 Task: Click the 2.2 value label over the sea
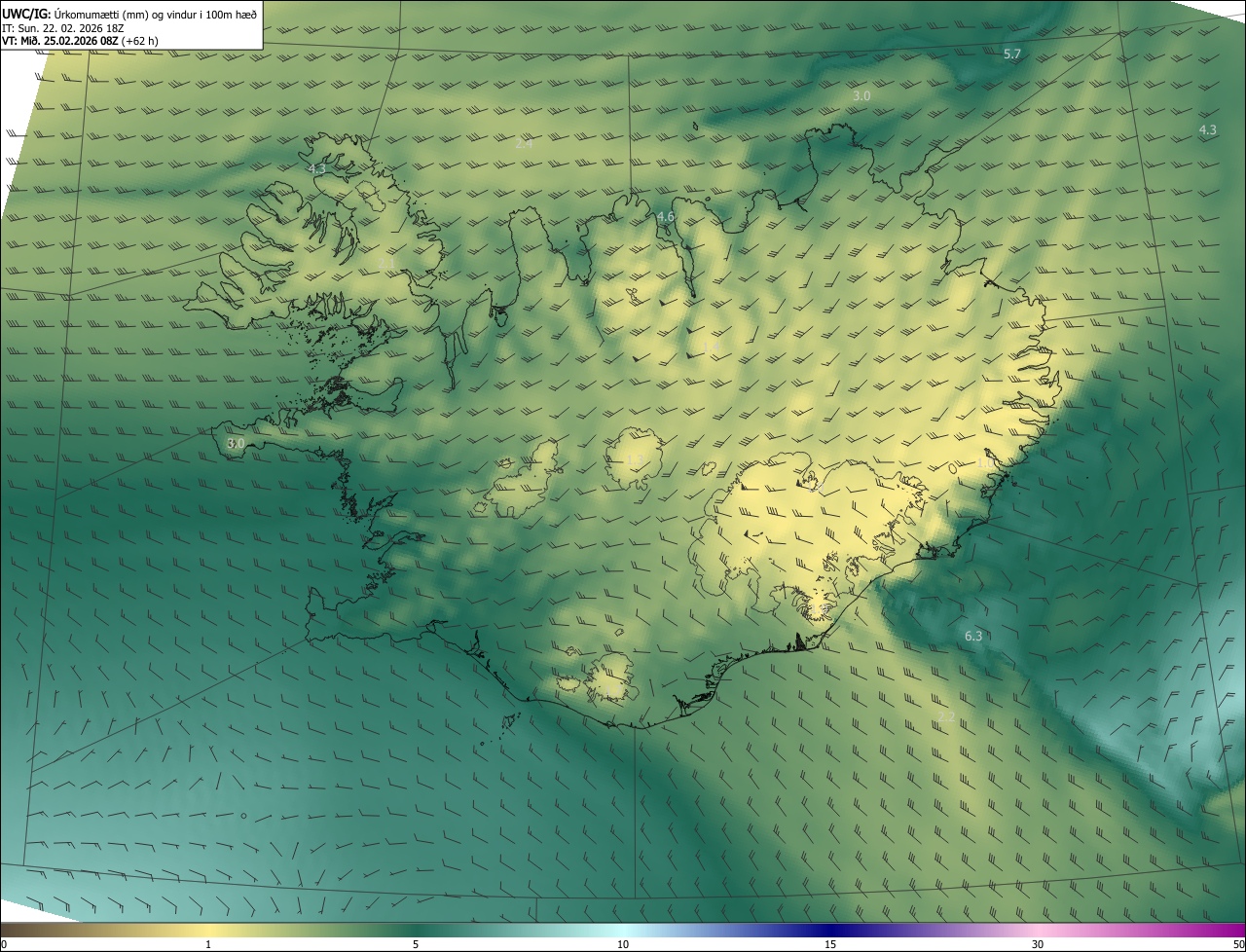[x=946, y=716]
